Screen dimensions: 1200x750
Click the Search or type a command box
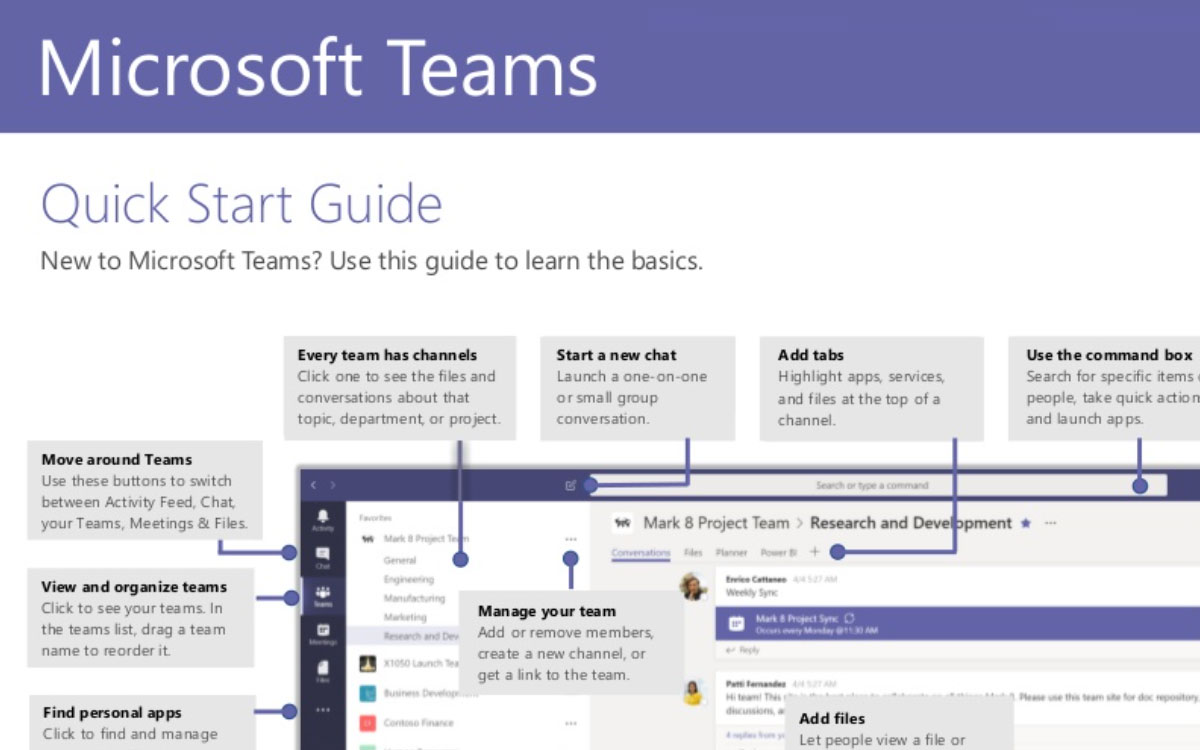873,485
